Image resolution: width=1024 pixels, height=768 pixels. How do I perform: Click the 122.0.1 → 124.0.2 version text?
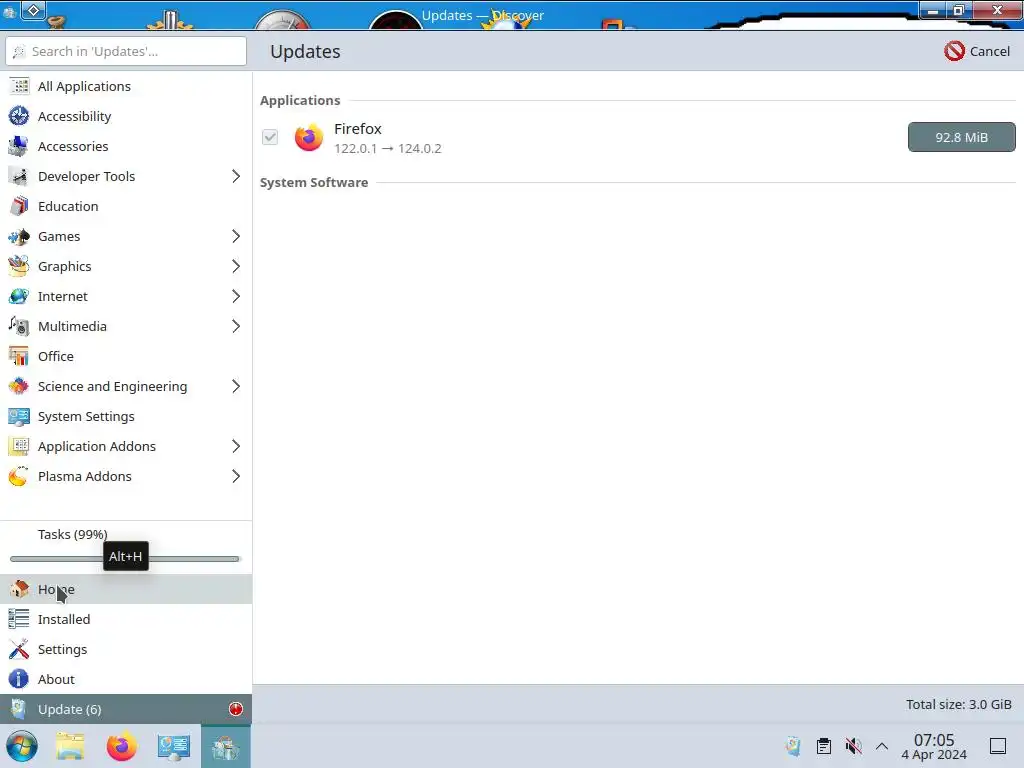tap(388, 148)
